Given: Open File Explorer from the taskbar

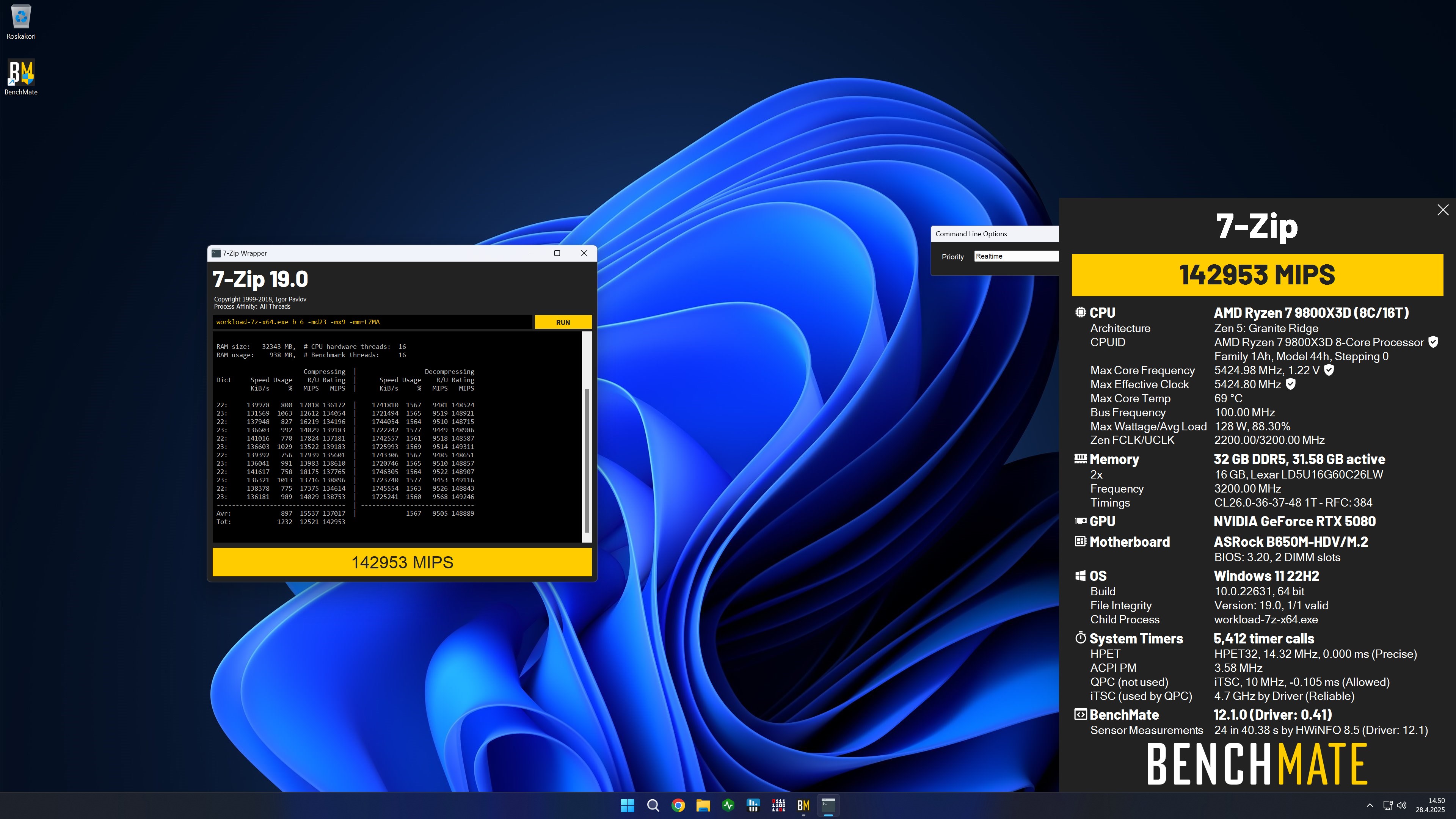Looking at the screenshot, I should (703, 805).
